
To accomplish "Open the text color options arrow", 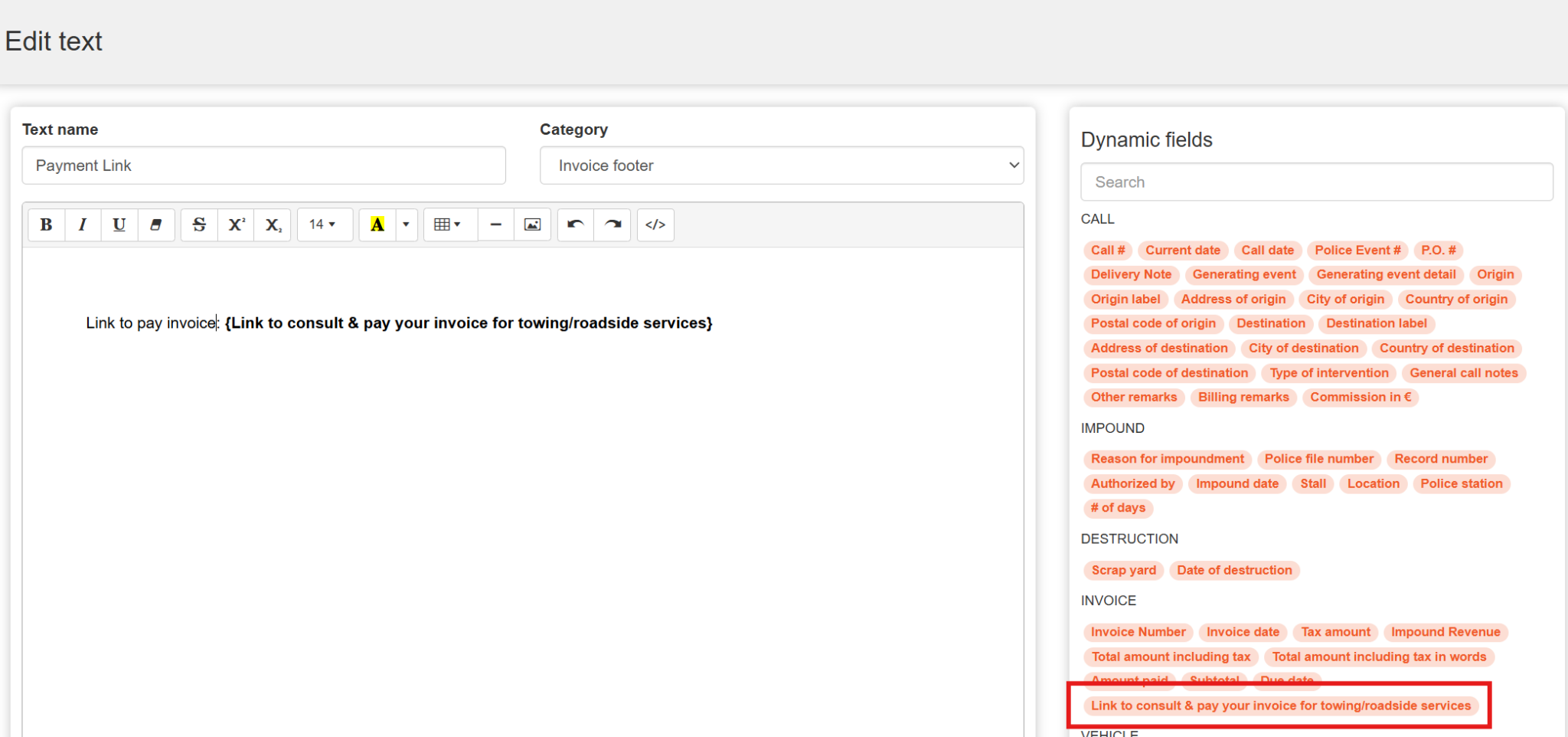I will (406, 224).
